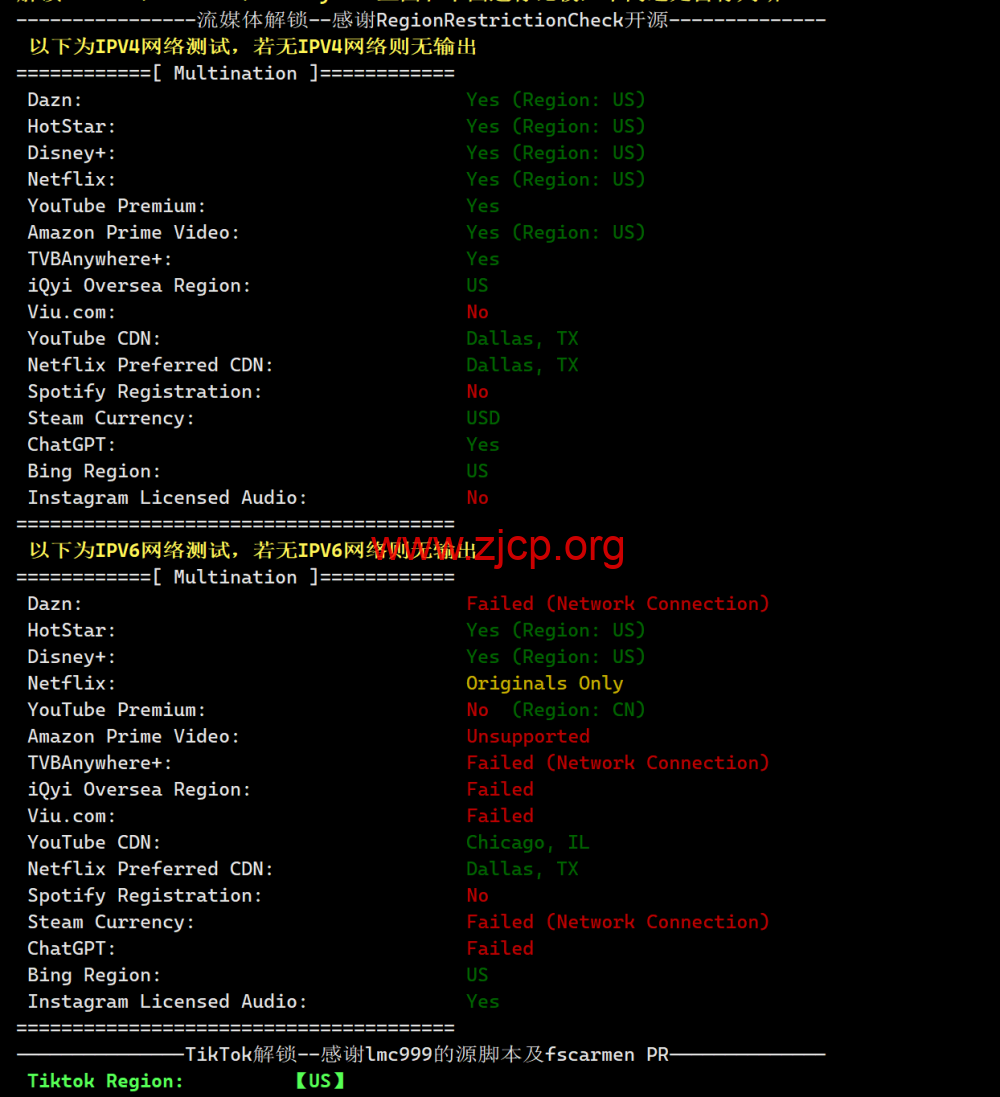Click the RegionRestrictionCheck header line at top
Screen dimensions: 1000x1097
point(421,20)
